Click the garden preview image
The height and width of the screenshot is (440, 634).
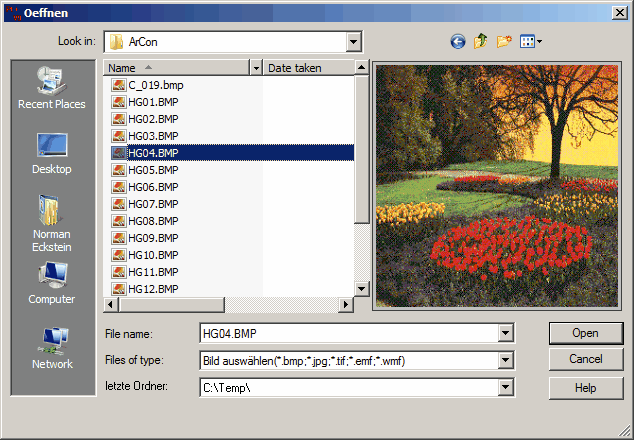click(497, 186)
